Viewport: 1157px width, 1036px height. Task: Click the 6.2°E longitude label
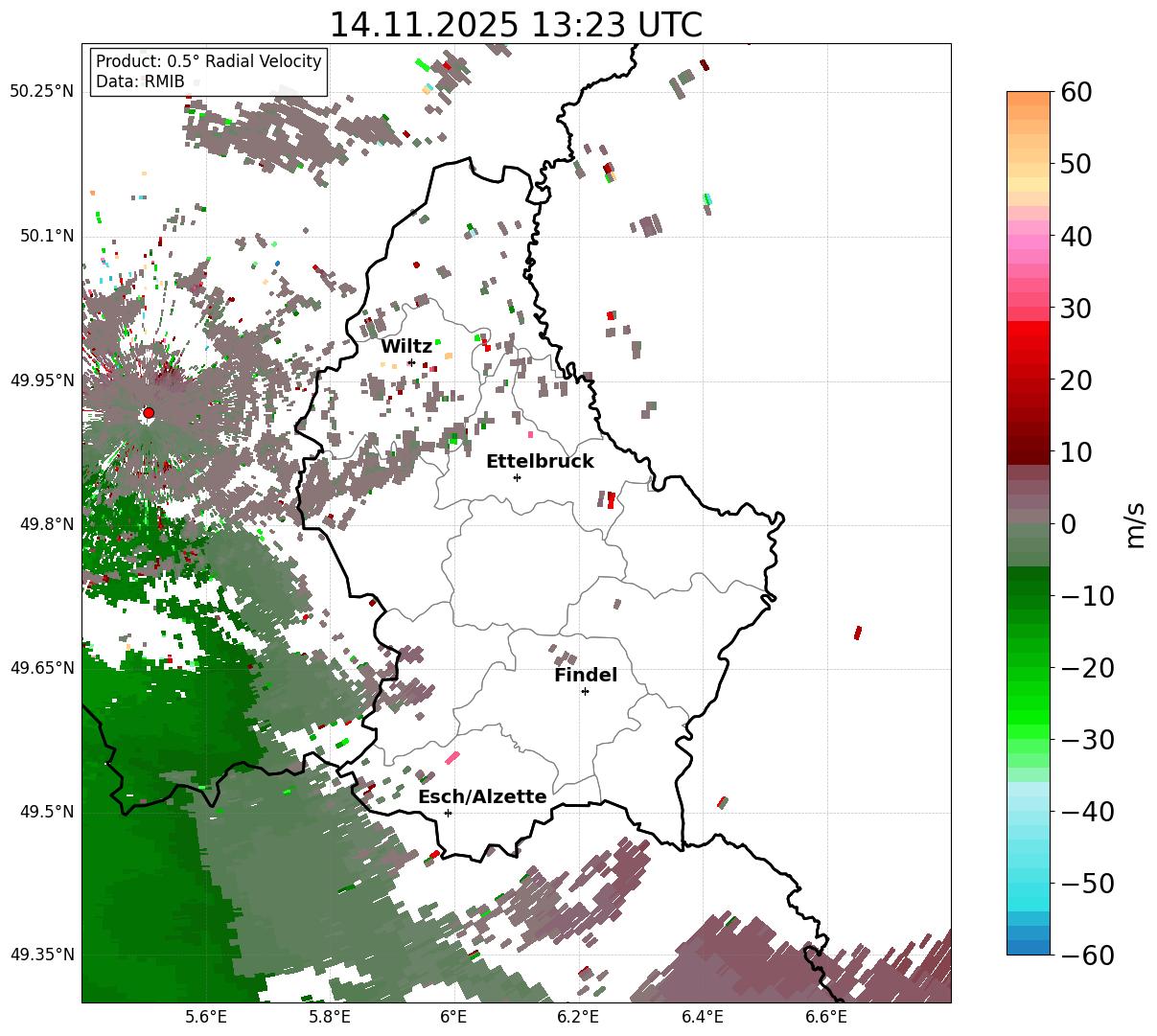tap(579, 1017)
